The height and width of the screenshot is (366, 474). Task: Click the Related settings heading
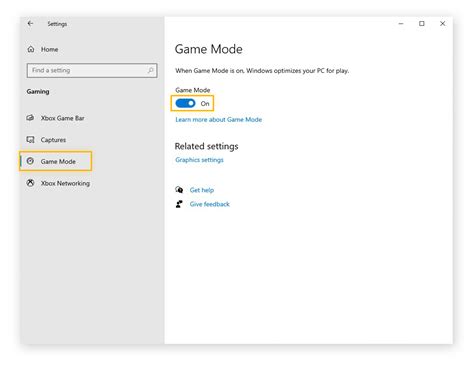[206, 146]
